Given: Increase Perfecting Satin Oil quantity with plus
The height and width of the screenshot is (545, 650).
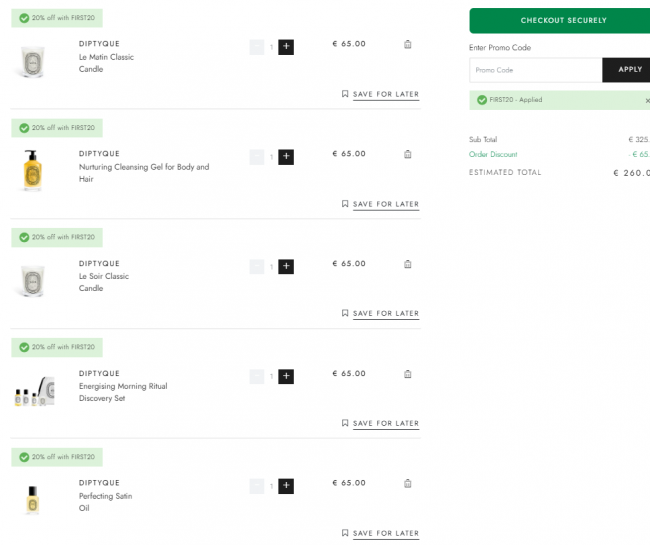Looking at the screenshot, I should point(286,486).
